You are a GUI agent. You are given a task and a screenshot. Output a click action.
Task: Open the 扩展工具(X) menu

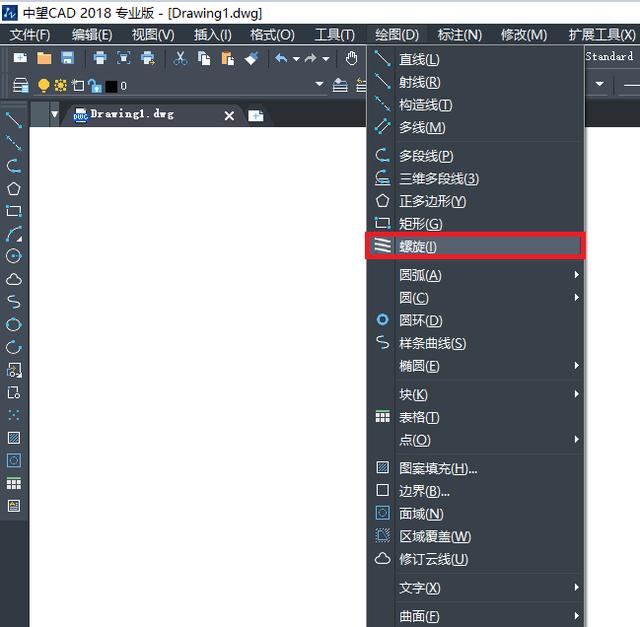coord(602,35)
